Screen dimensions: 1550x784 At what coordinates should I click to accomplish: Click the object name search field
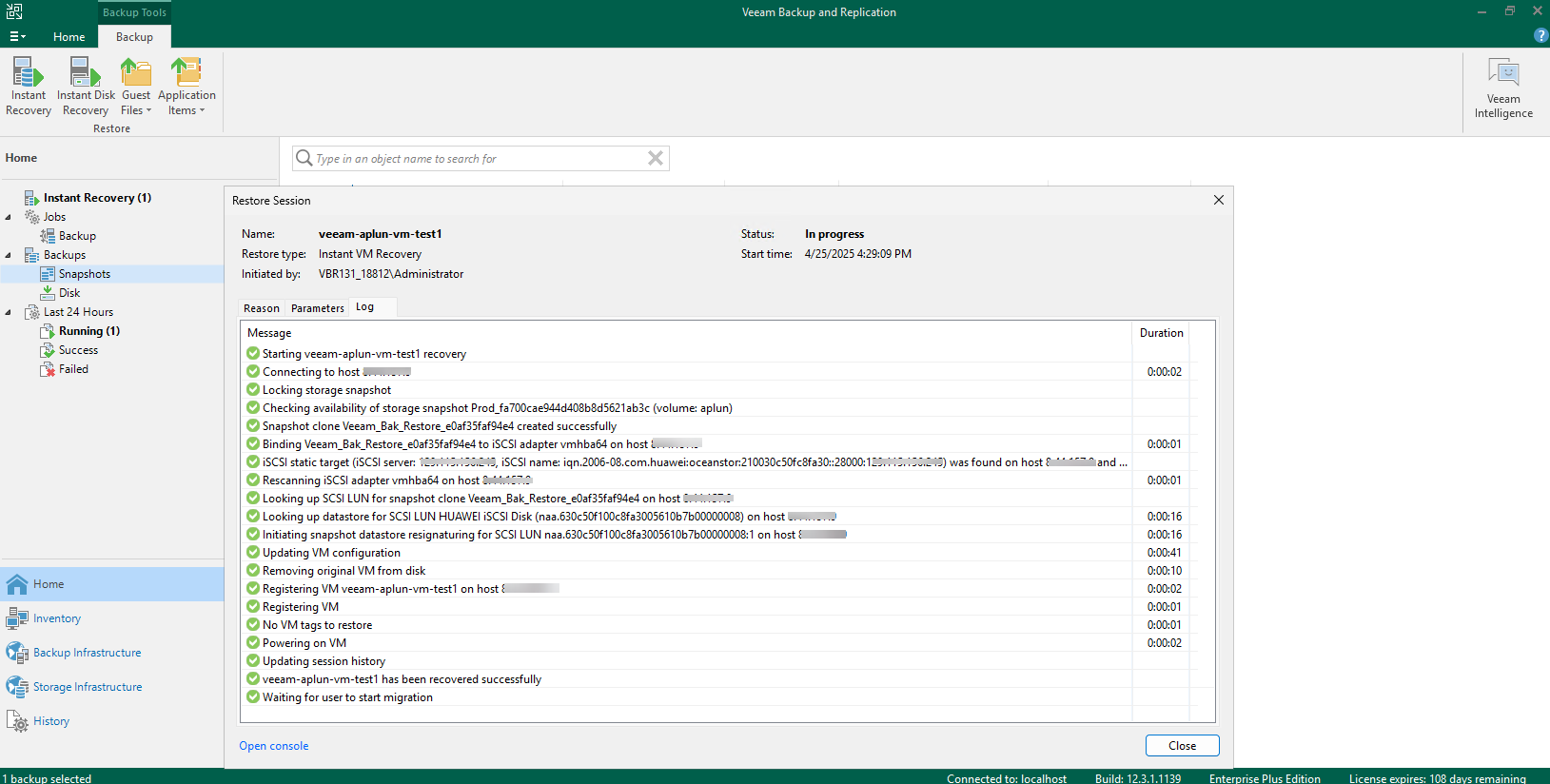point(479,159)
